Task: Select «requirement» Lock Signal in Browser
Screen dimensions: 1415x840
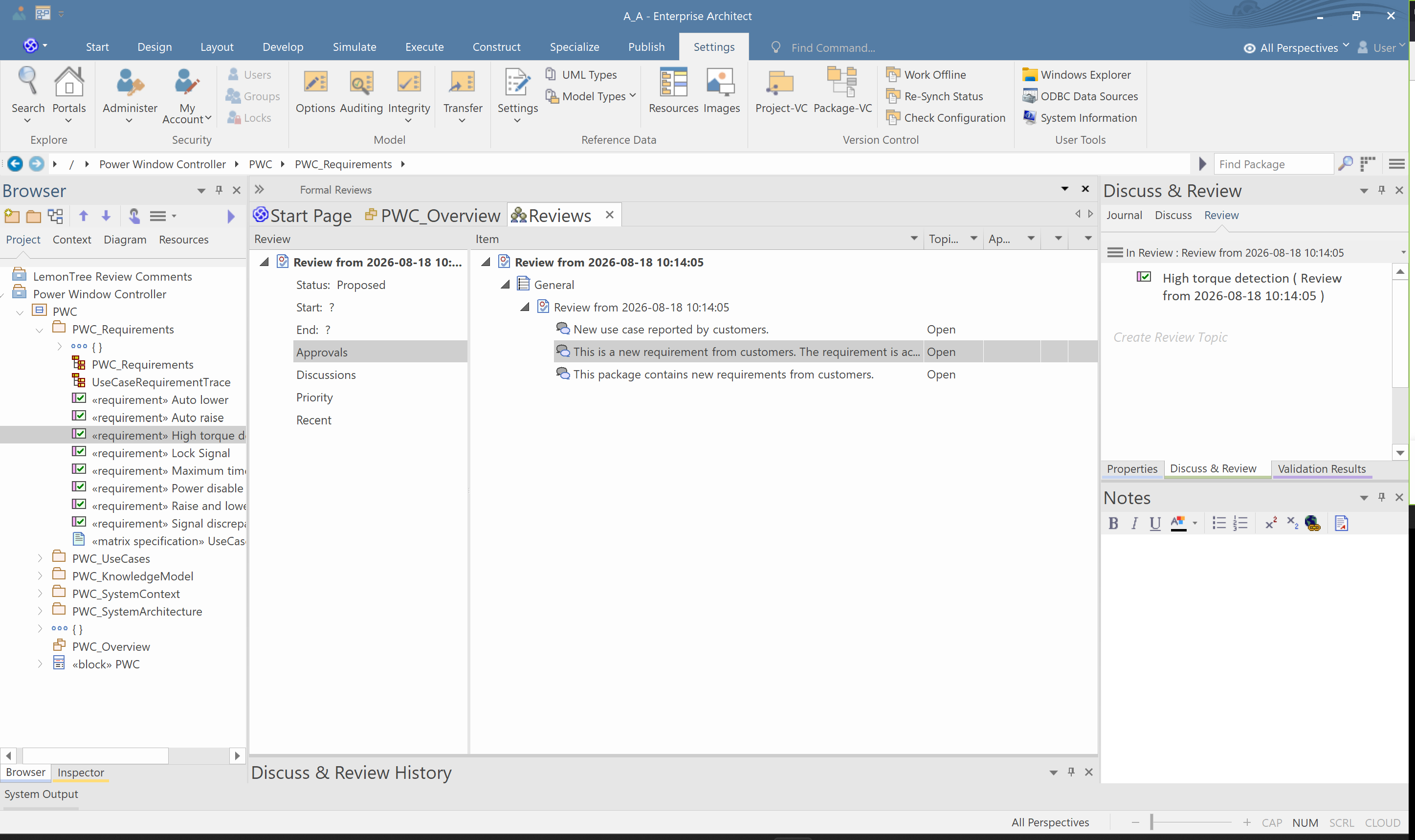Action: coord(160,453)
